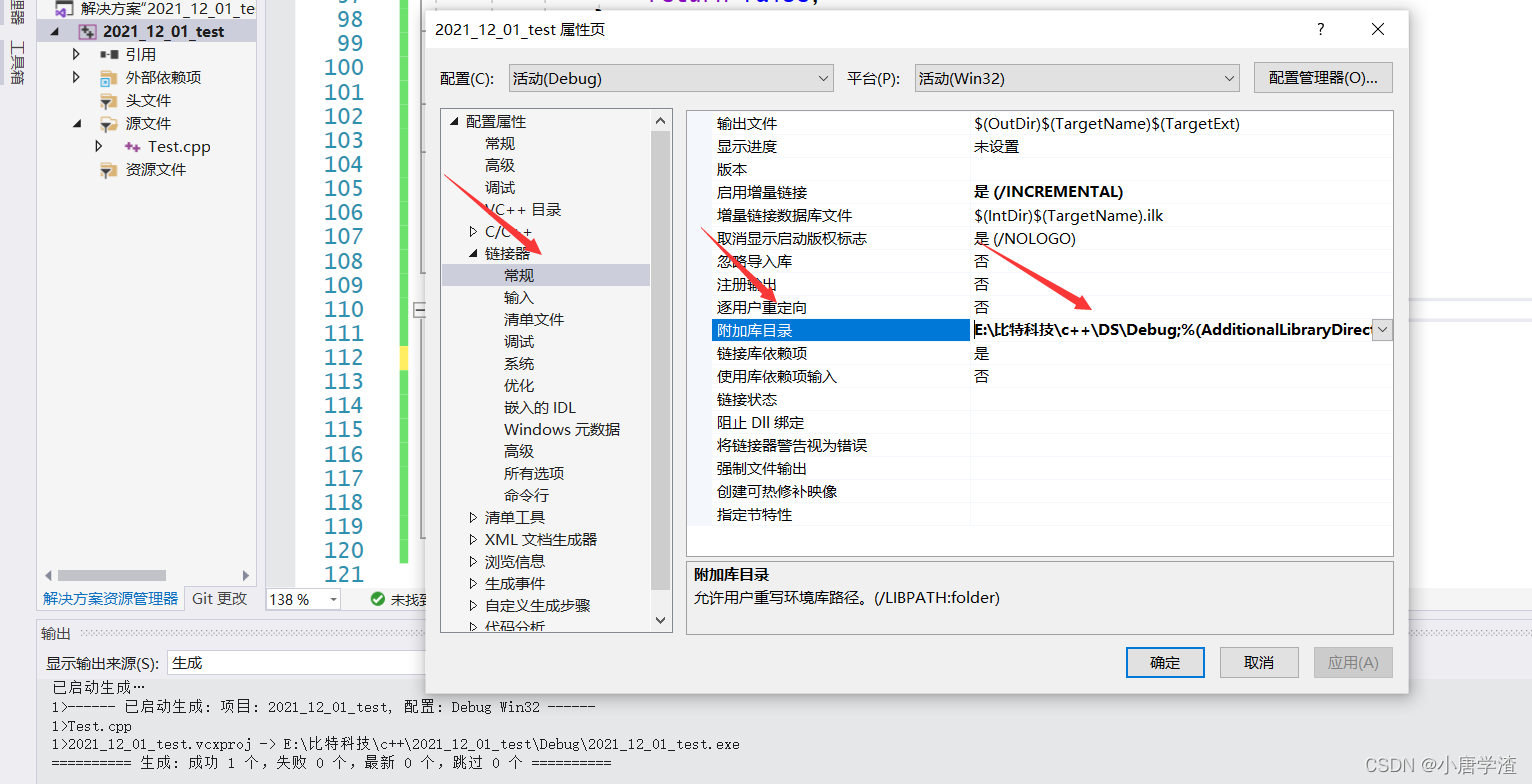Expand the Test.cpp node
1532x784 pixels.
pyautogui.click(x=99, y=146)
